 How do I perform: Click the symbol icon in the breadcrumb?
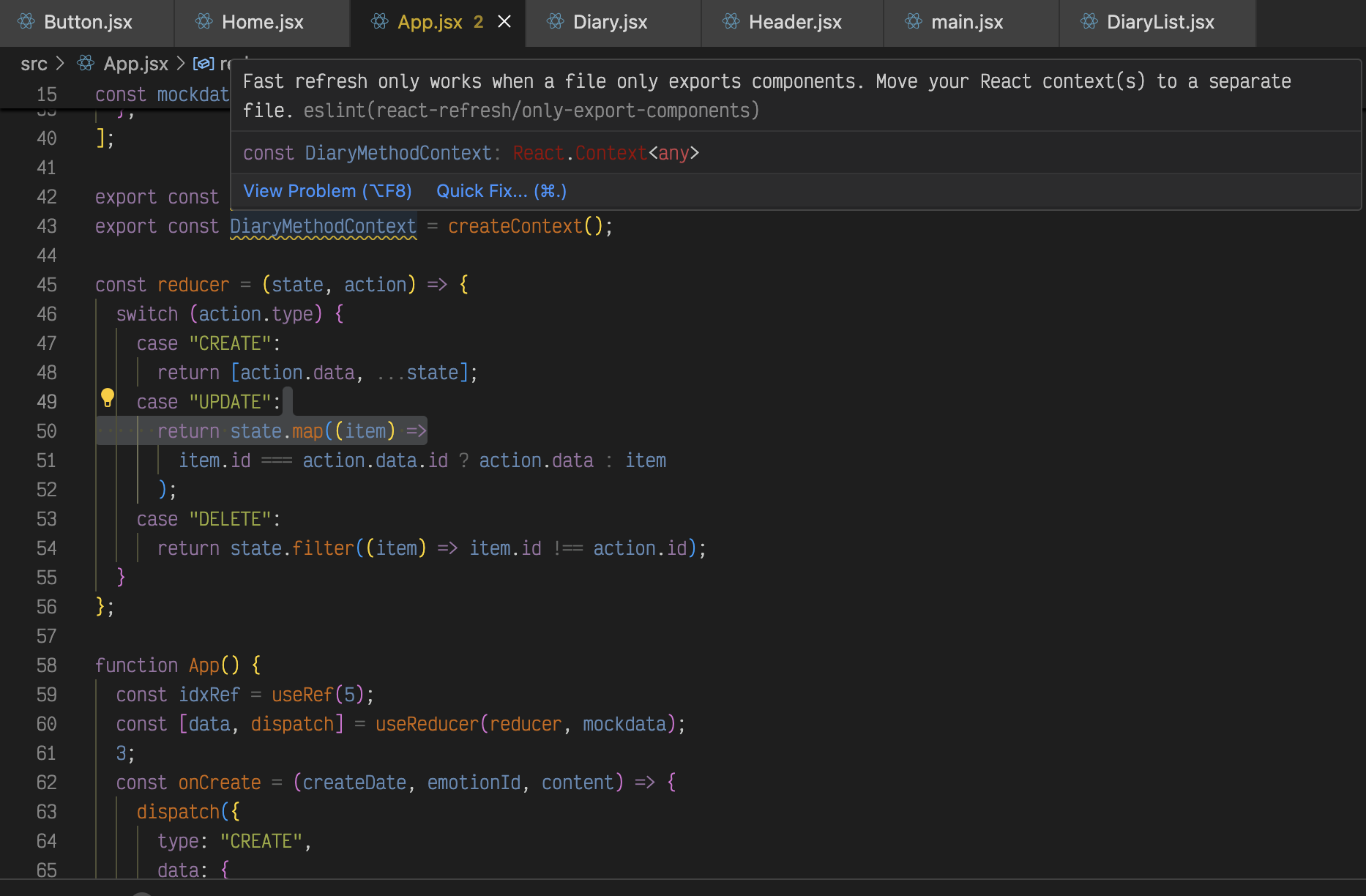[203, 64]
